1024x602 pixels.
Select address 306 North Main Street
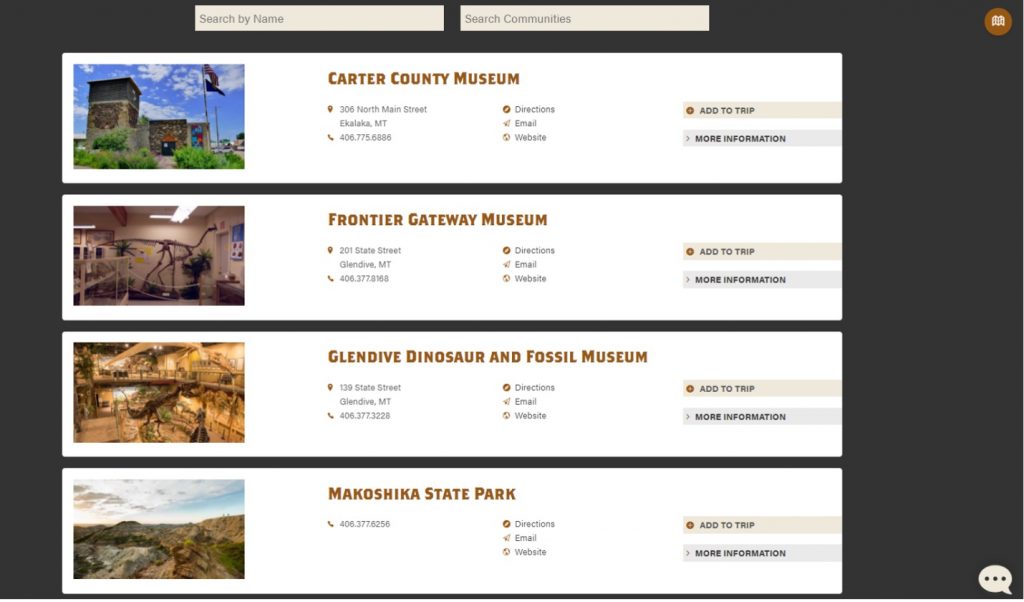pyautogui.click(x=383, y=110)
